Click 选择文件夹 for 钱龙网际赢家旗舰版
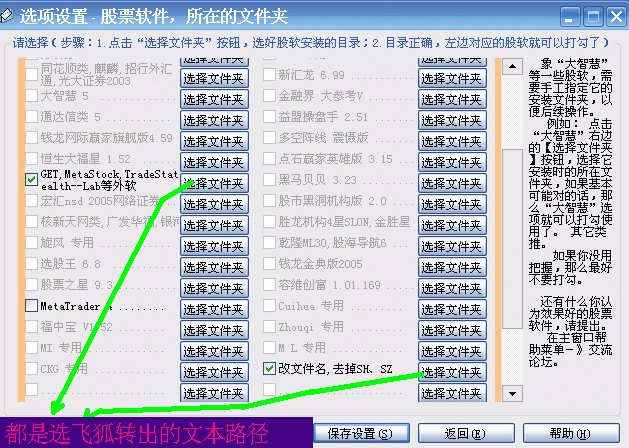629x448 pixels. [214, 141]
